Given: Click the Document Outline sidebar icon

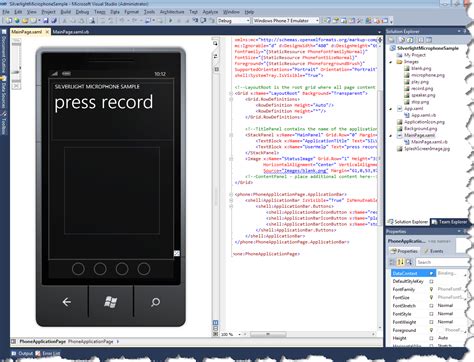Looking at the screenshot, I should 4,32.
